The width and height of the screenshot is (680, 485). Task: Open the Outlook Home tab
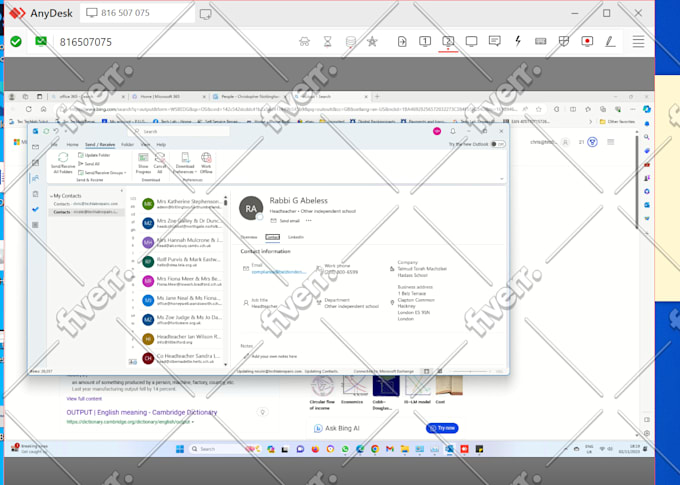coord(72,144)
